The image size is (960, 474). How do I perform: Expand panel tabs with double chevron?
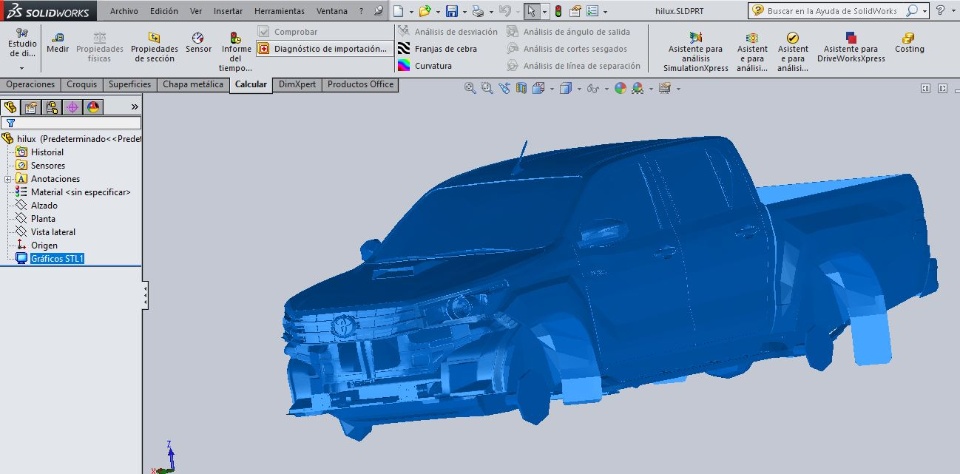point(135,107)
